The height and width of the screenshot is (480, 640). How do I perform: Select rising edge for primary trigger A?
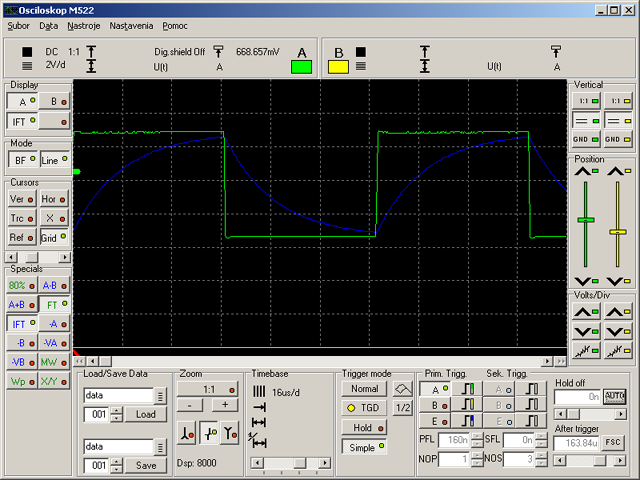(468, 389)
